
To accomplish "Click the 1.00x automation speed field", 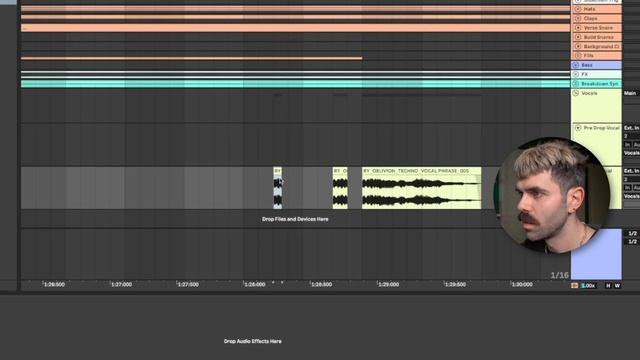I will [x=588, y=286].
